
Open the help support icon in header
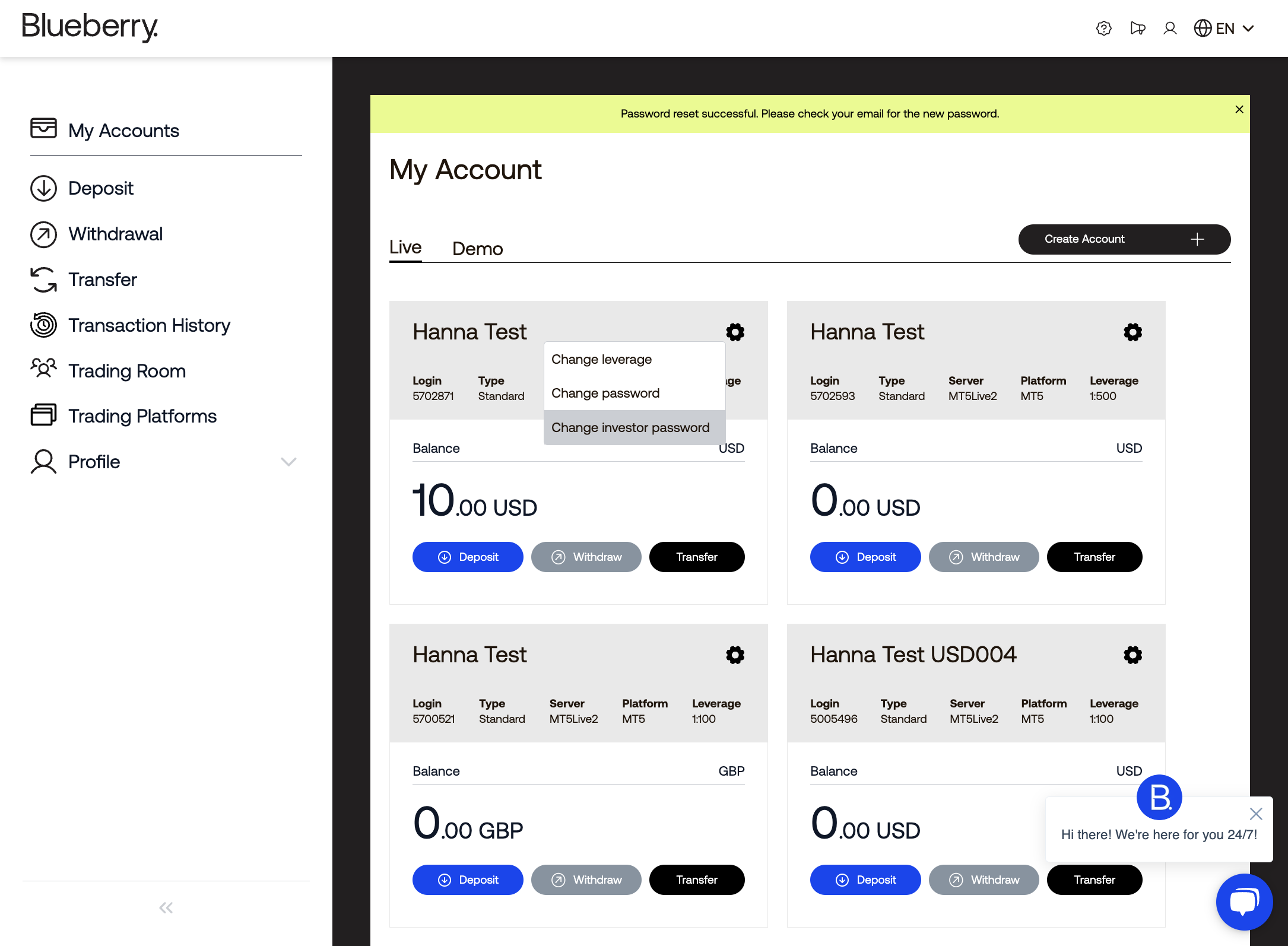click(x=1103, y=28)
